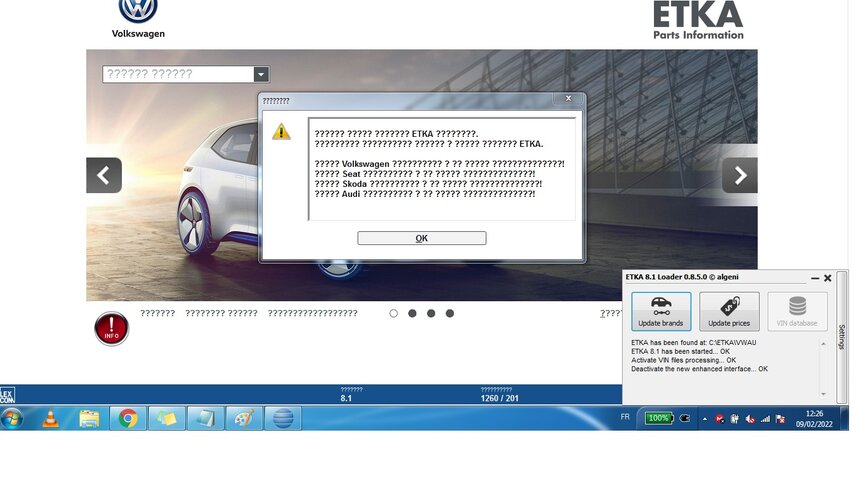Minimize the ETKA 8.1 Loader window
The height and width of the screenshot is (480, 854).
815,278
